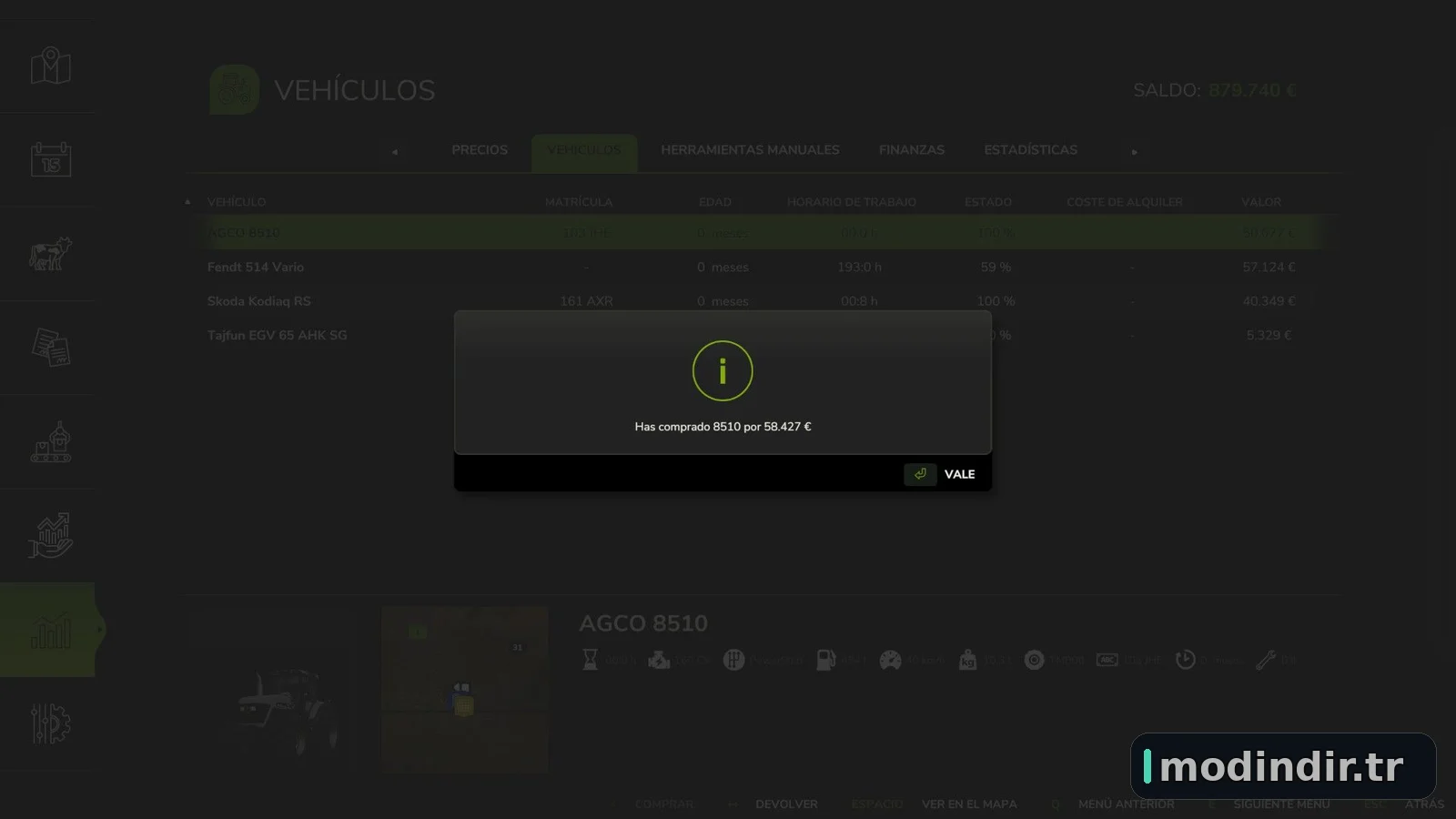This screenshot has width=1456, height=819.
Task: Switch to the ESTADÍSTICAS tab
Action: [1030, 150]
